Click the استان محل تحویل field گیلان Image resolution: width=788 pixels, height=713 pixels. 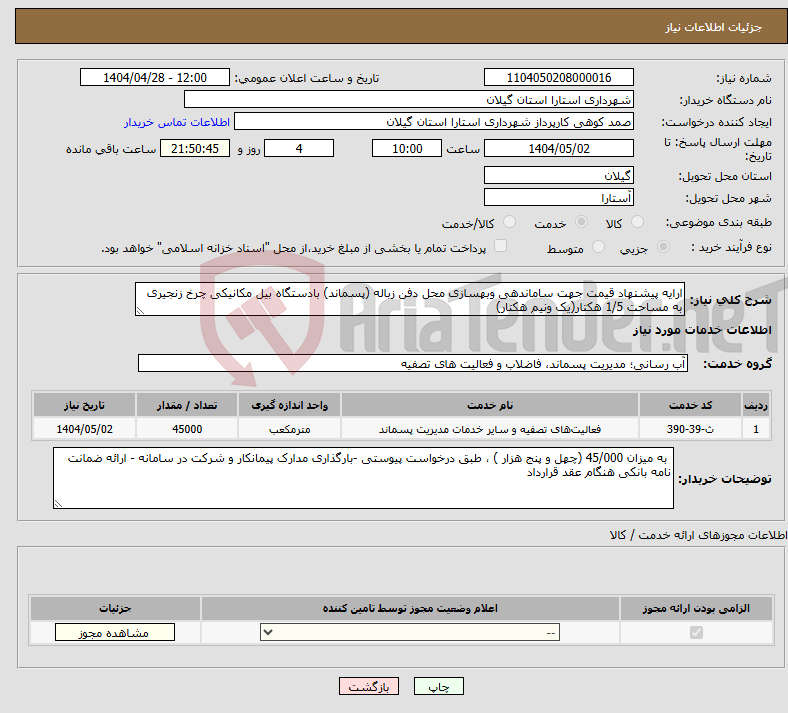[x=559, y=175]
